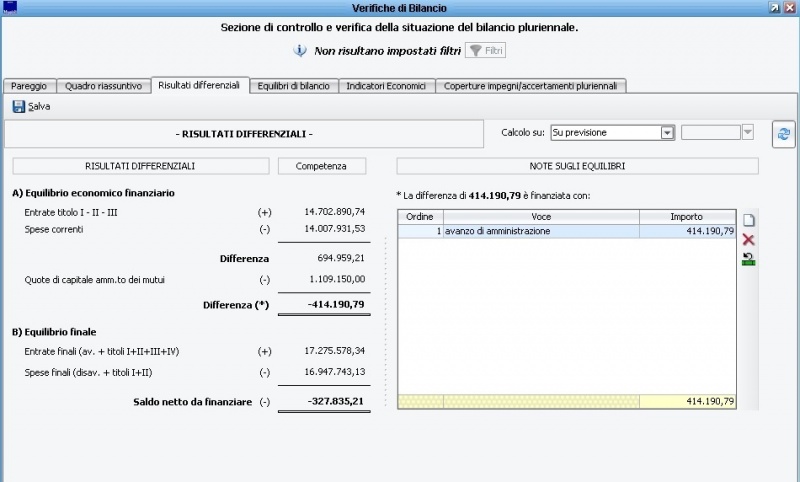Click the Entrate titolo I - II - III label
This screenshot has height=482, width=800.
71,213
